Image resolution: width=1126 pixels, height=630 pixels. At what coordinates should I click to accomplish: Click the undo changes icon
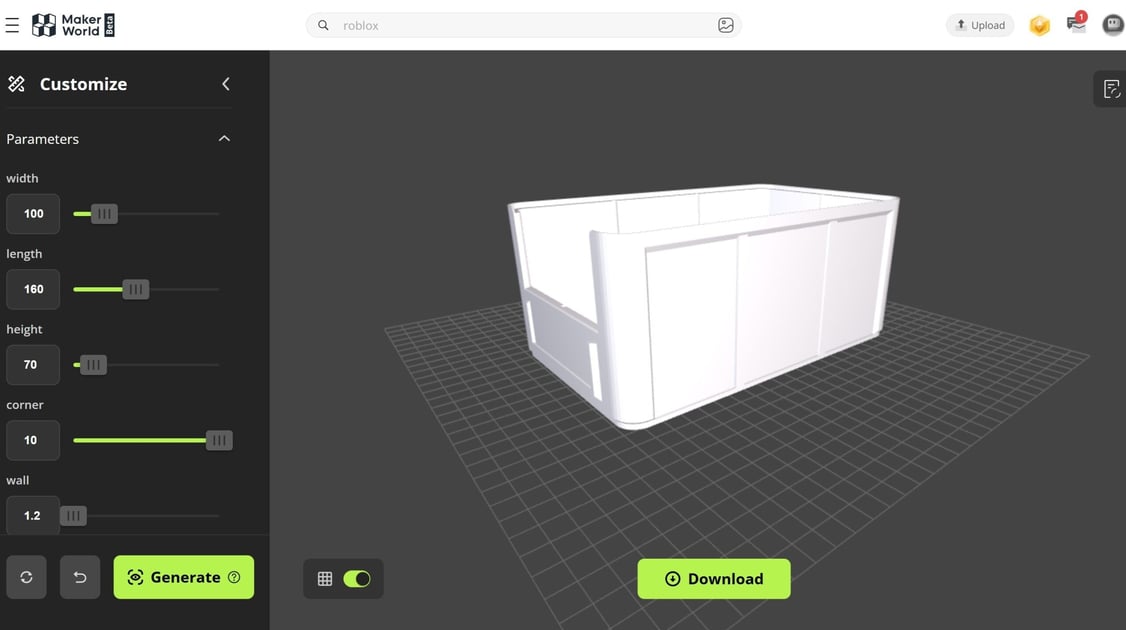click(80, 577)
